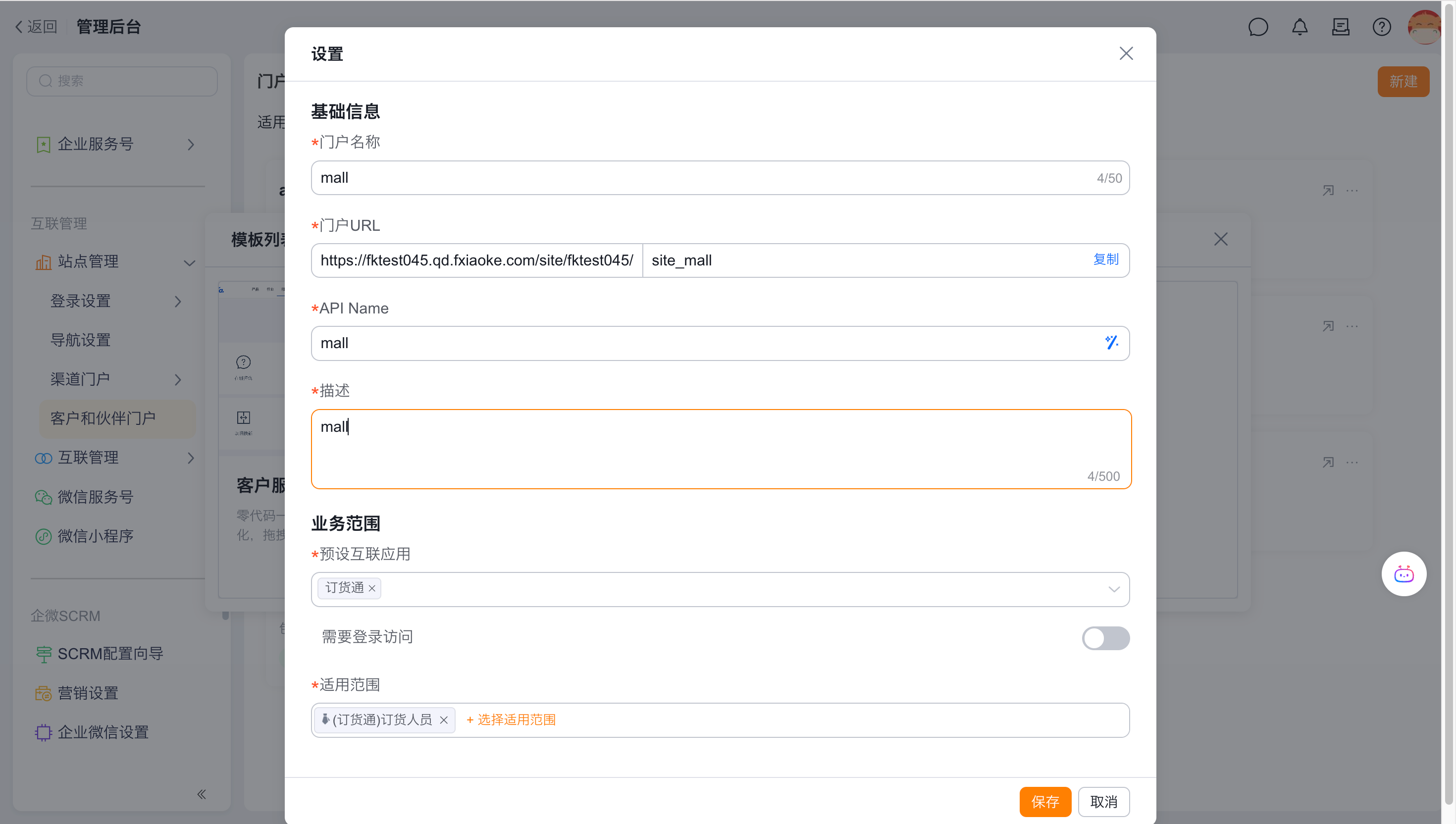
Task: Open the chat message bubble icon
Action: tap(1258, 27)
